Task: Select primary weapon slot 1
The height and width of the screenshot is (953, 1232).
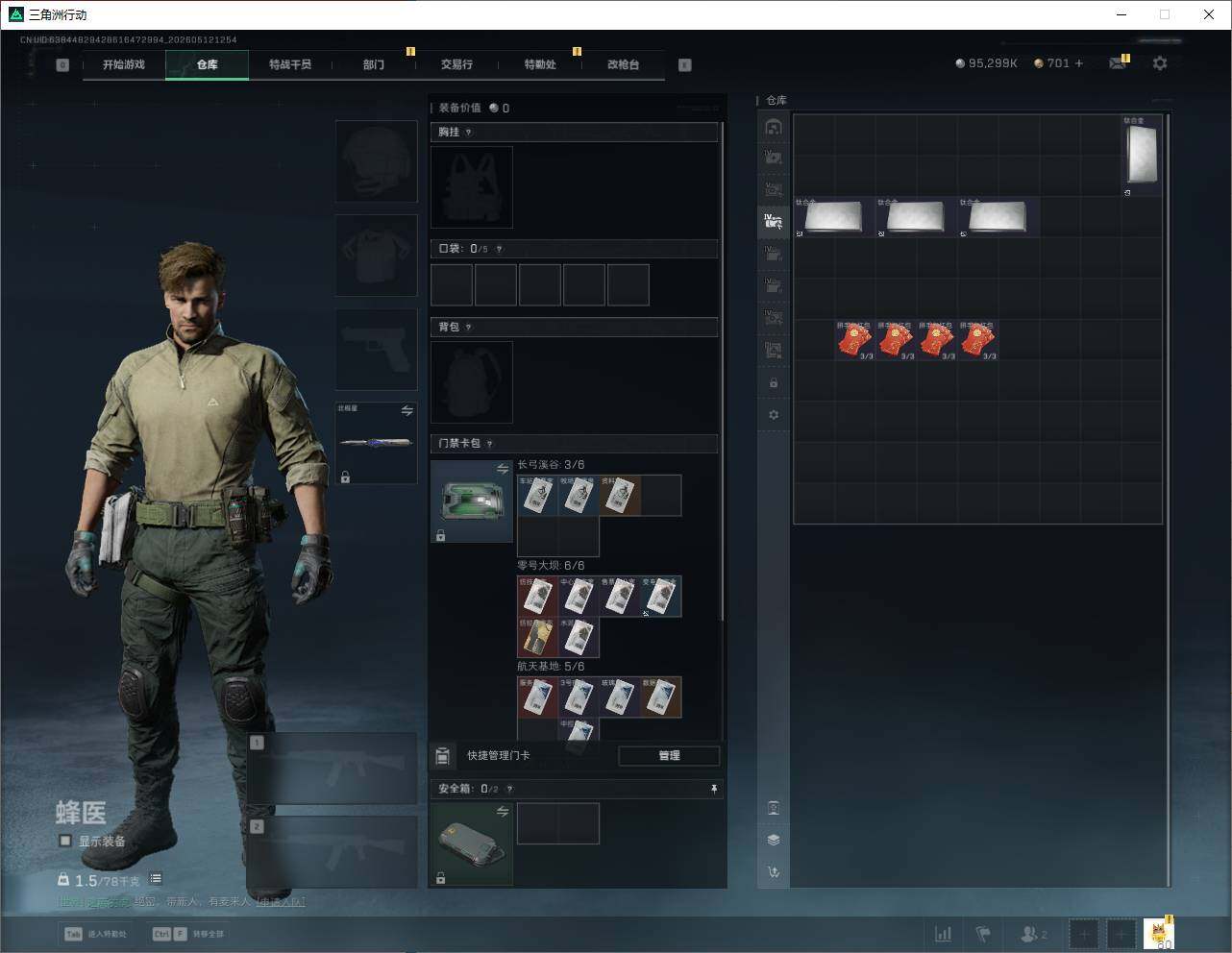Action: pos(332,769)
